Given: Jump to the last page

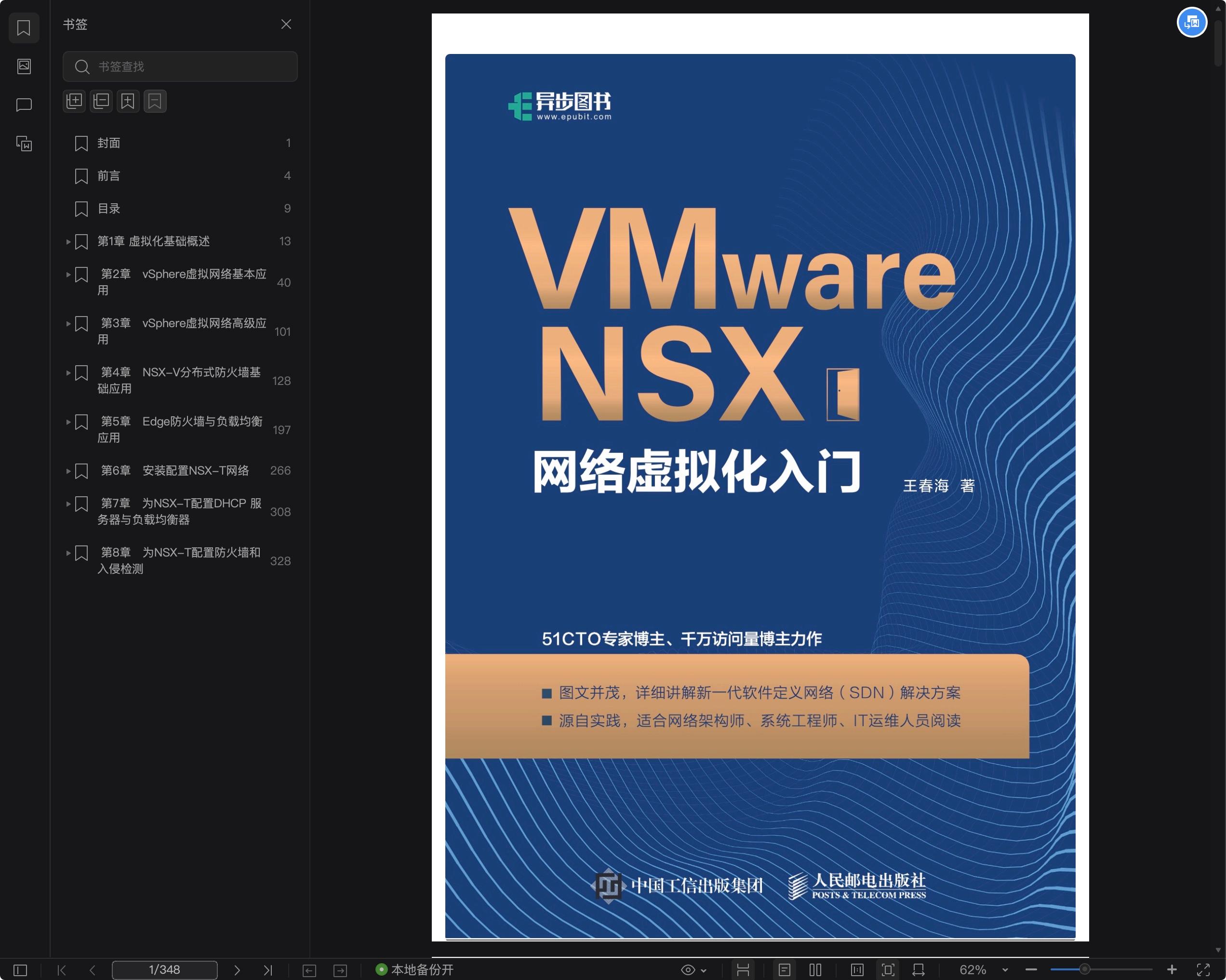Looking at the screenshot, I should coord(268,970).
